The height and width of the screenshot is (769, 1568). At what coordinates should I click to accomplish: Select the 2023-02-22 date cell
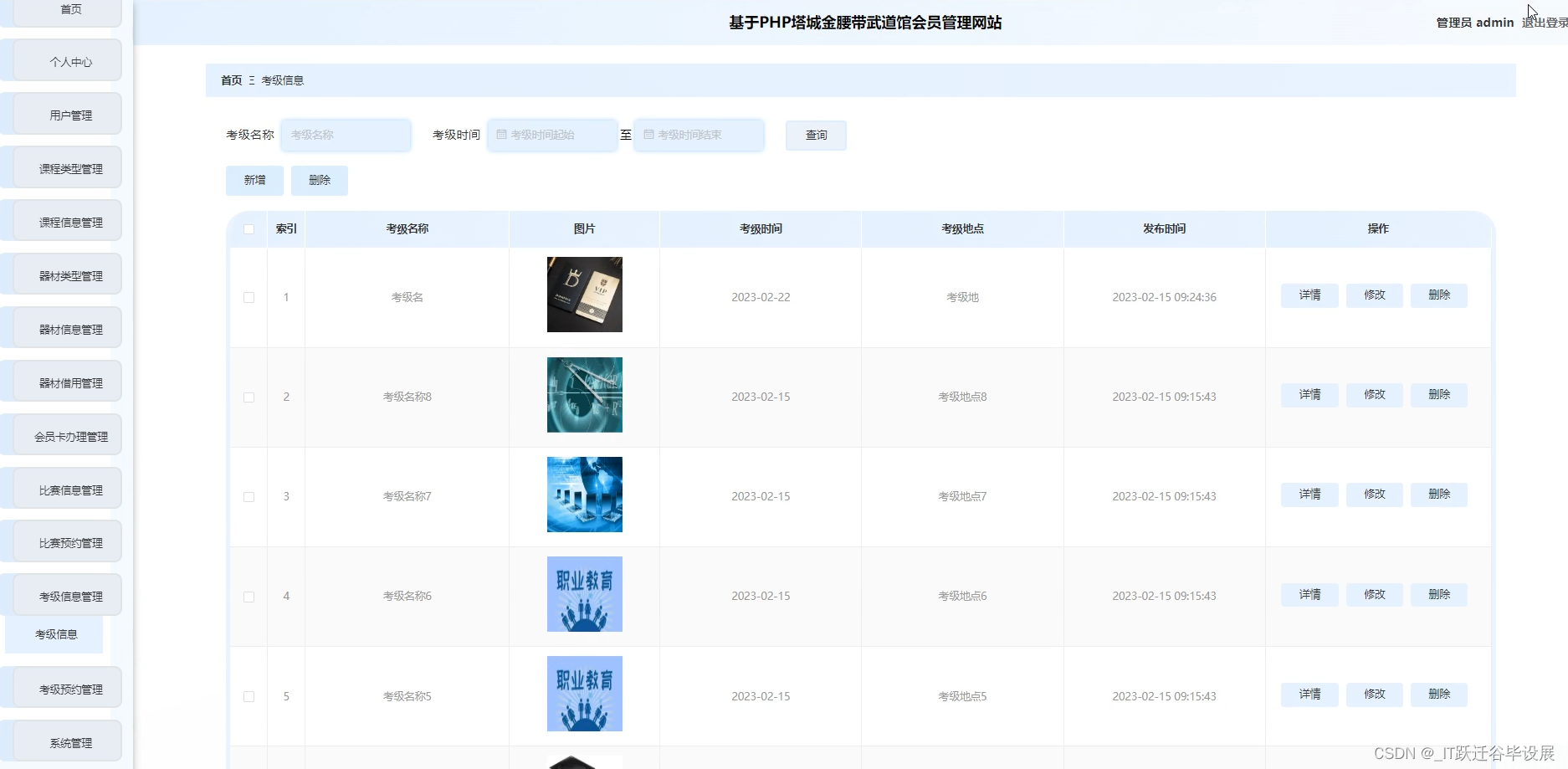(761, 297)
